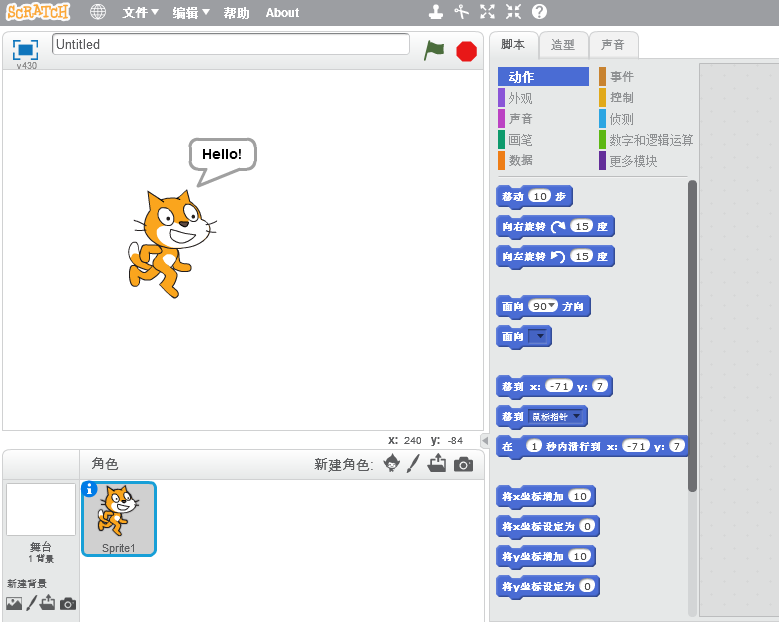Click the 10 value in 移动 block

[540, 196]
